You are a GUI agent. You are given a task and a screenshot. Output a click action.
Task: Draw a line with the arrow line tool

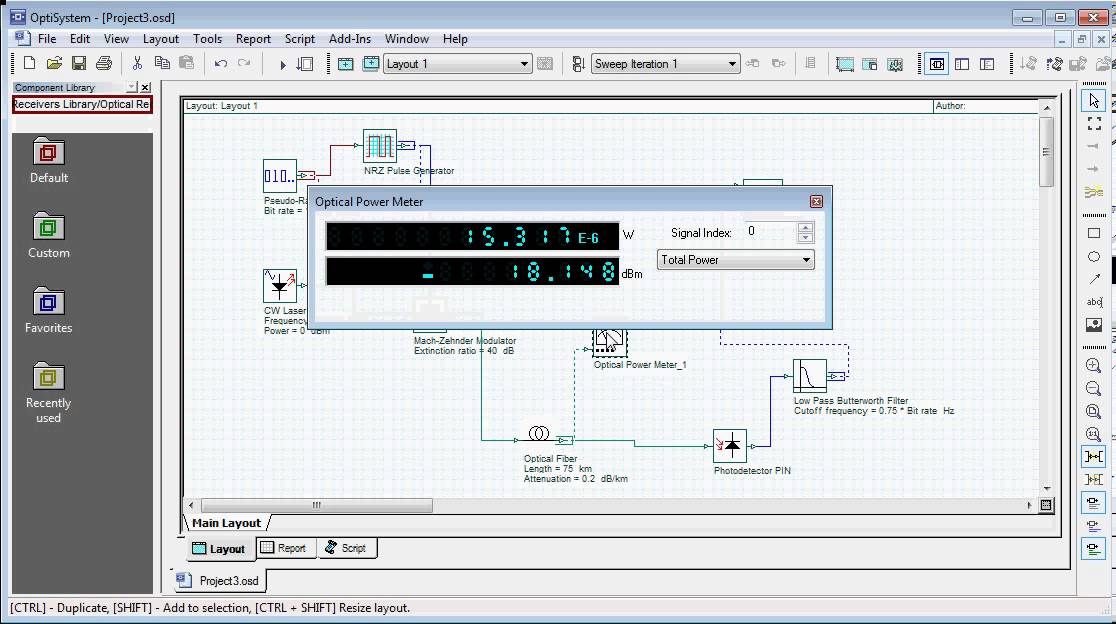coord(1094,279)
